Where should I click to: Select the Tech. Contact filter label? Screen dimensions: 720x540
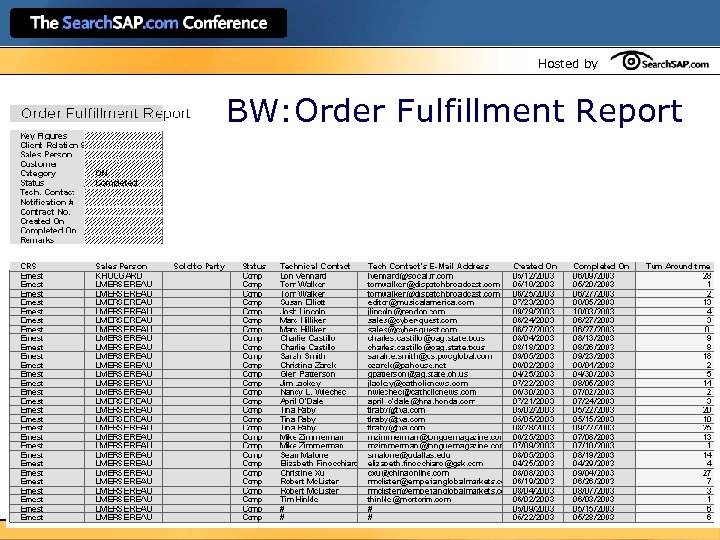(47, 192)
